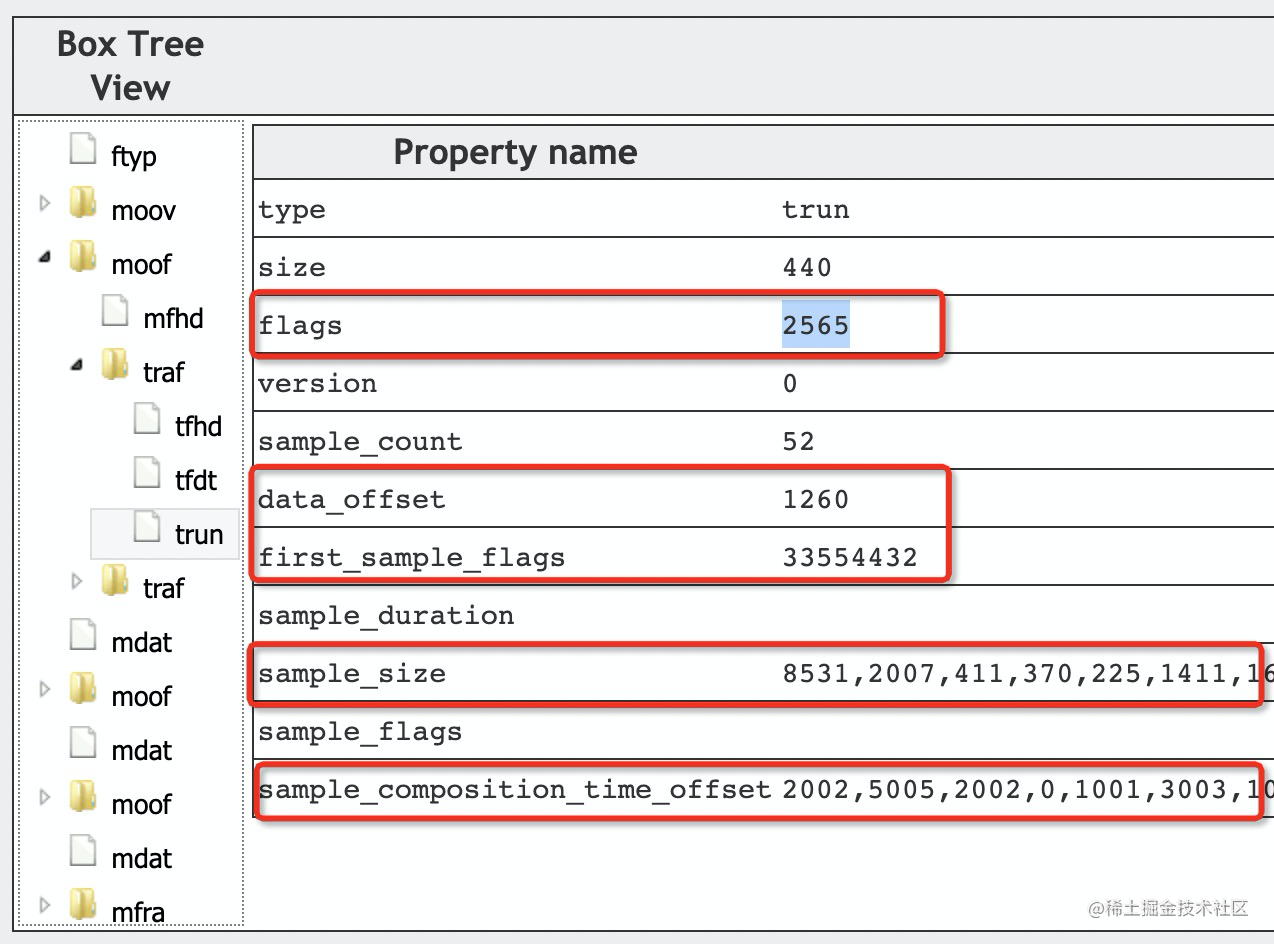Expand the collapsed traf node arrow
The image size is (1274, 944).
coord(76,582)
